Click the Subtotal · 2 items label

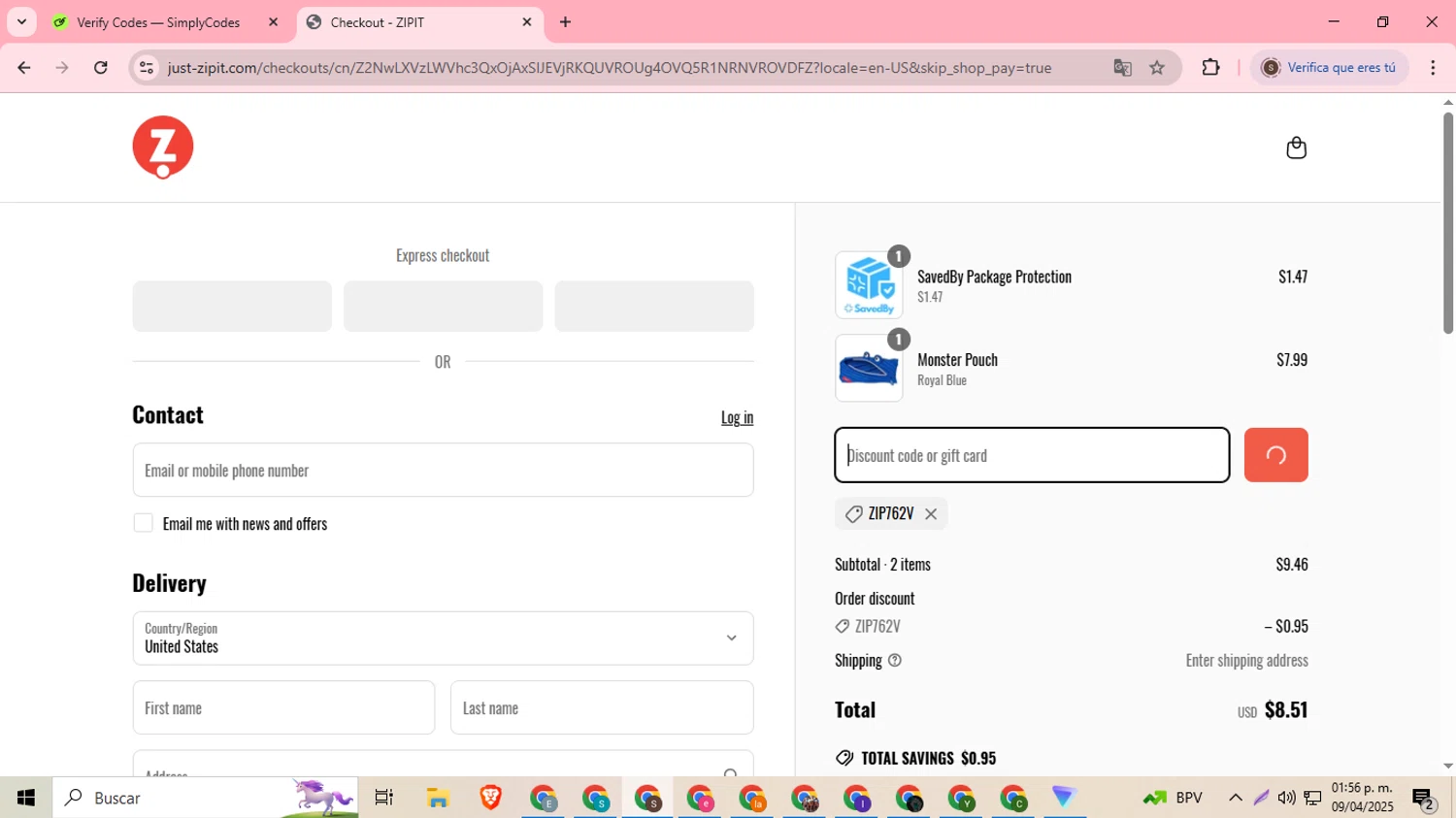[882, 565]
